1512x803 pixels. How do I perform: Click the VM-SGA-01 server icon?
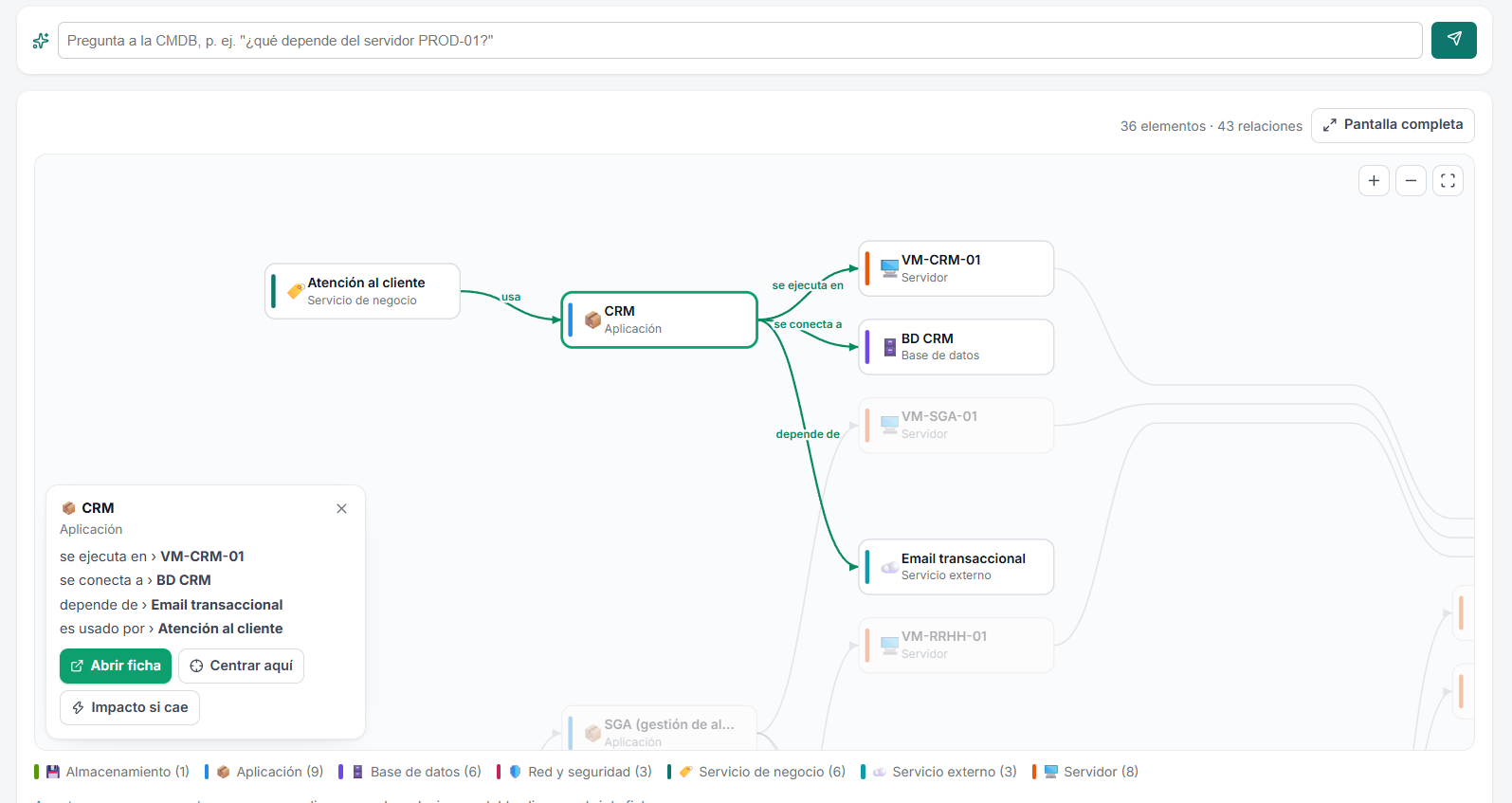pos(890,425)
